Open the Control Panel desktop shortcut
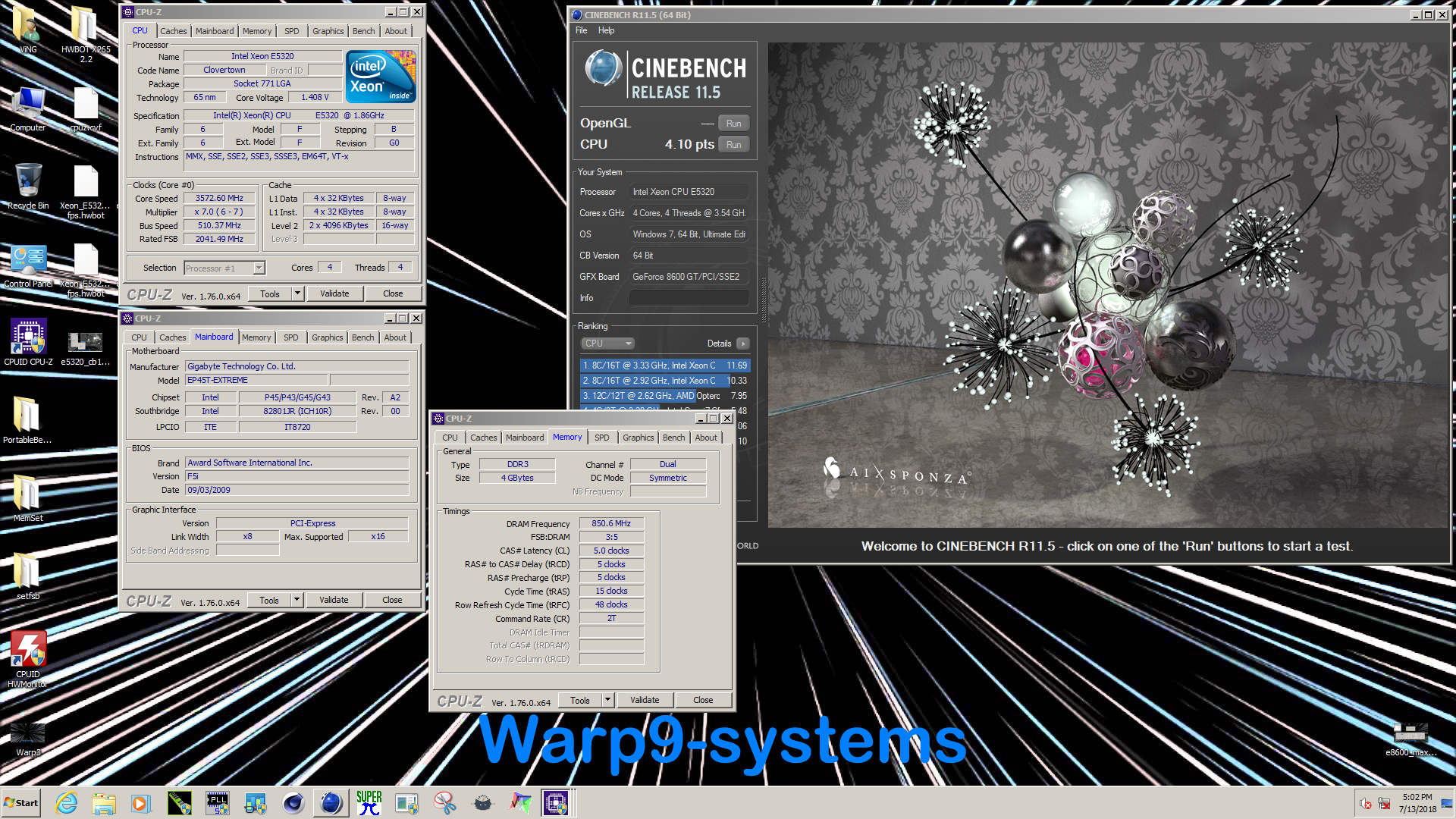The image size is (1456, 819). pyautogui.click(x=28, y=265)
